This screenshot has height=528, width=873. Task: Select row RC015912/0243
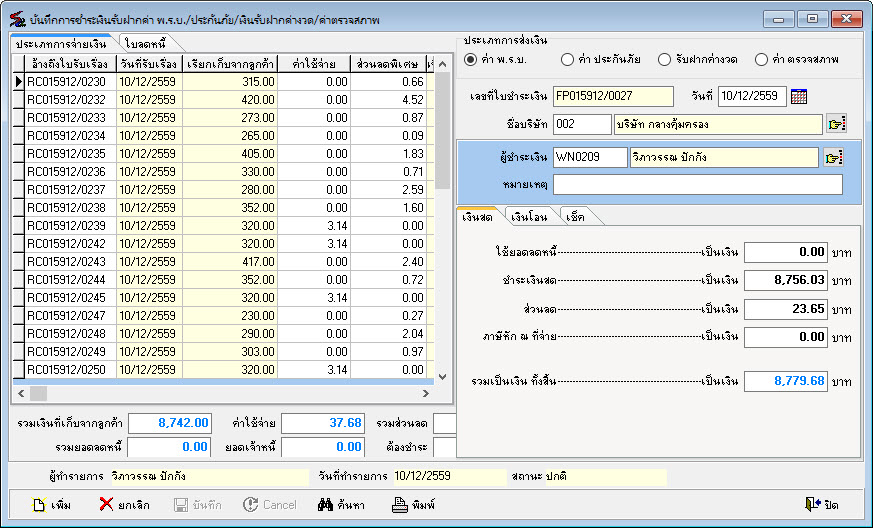pos(225,262)
